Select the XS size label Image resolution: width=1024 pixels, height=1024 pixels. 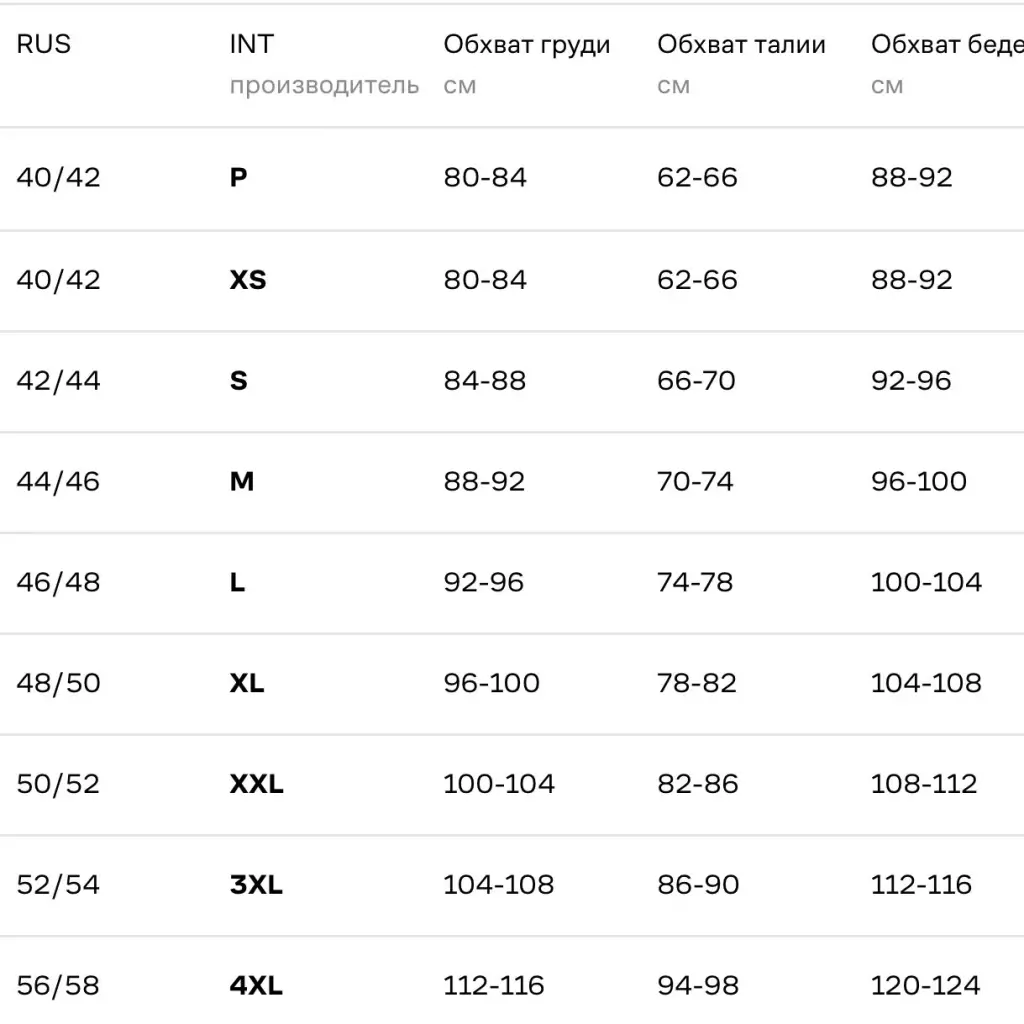click(248, 279)
